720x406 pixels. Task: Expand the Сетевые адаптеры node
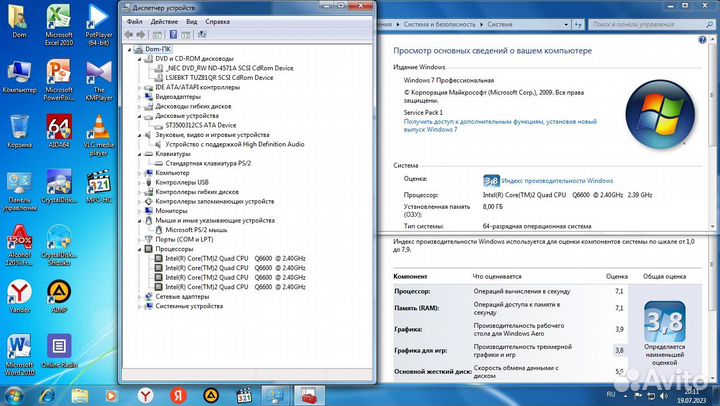(x=140, y=297)
